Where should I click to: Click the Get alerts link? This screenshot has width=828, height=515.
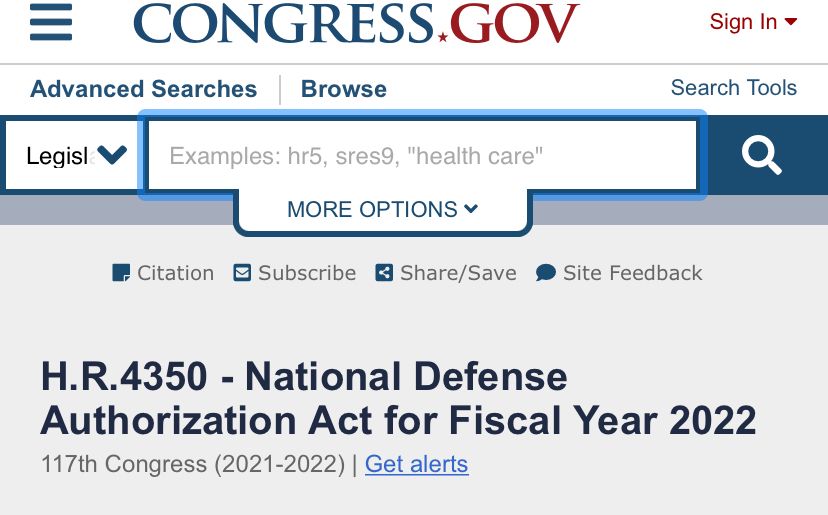[x=416, y=464]
